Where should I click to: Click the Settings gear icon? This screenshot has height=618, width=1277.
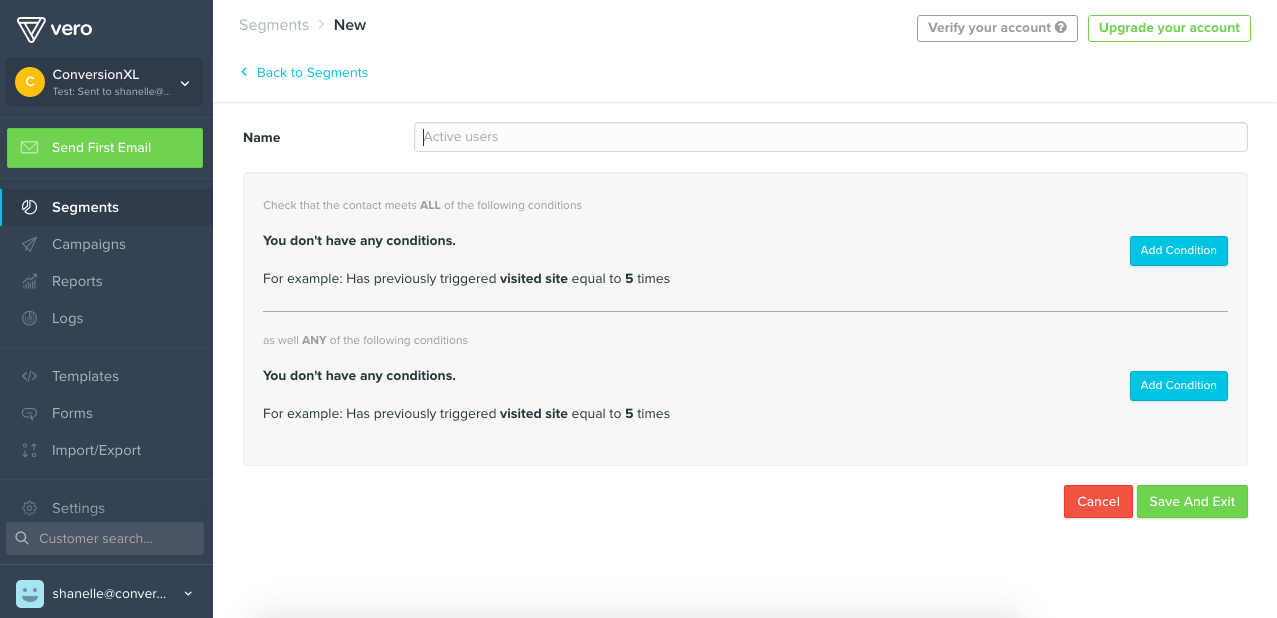pyautogui.click(x=30, y=508)
